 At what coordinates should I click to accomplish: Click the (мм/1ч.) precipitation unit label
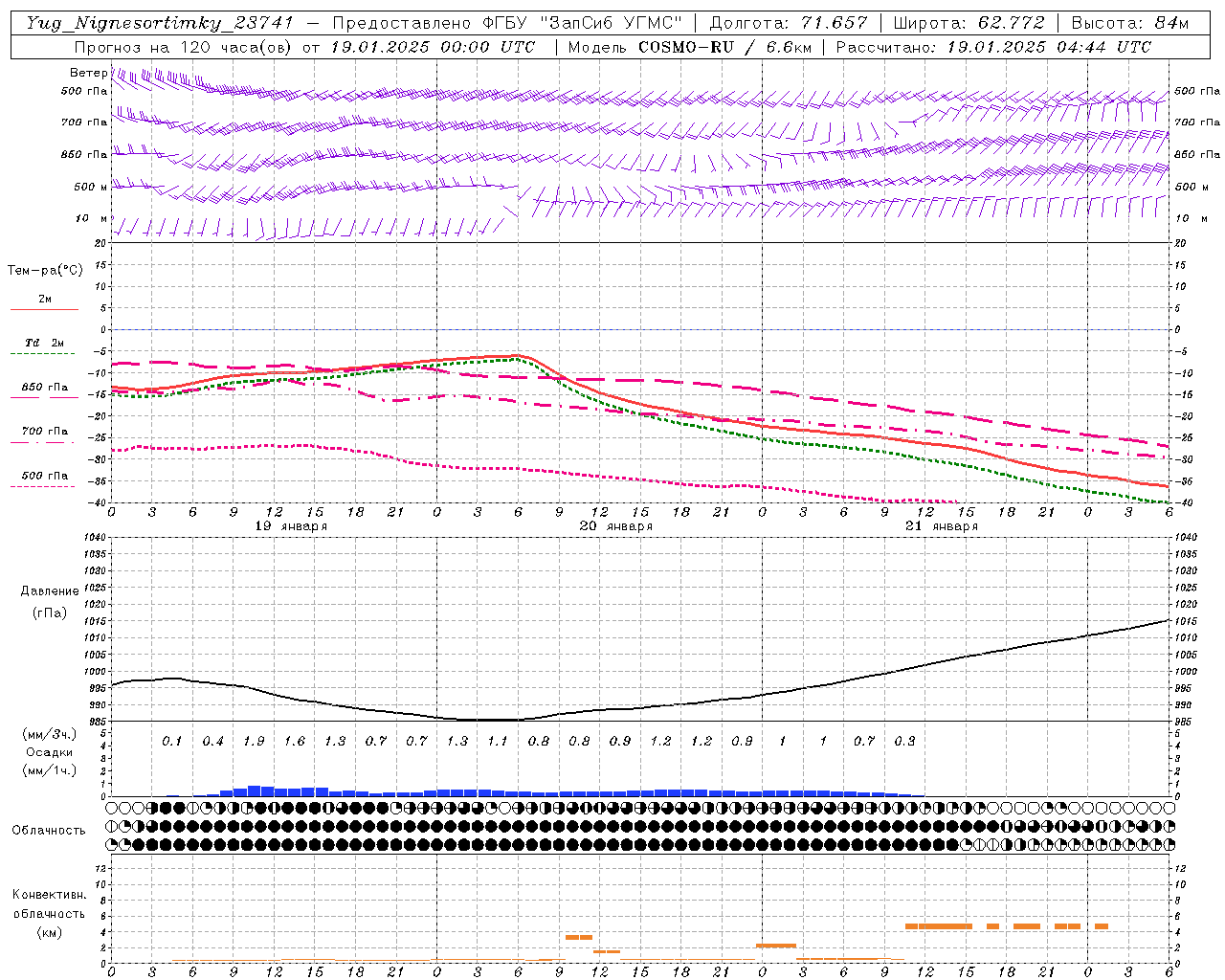click(48, 770)
